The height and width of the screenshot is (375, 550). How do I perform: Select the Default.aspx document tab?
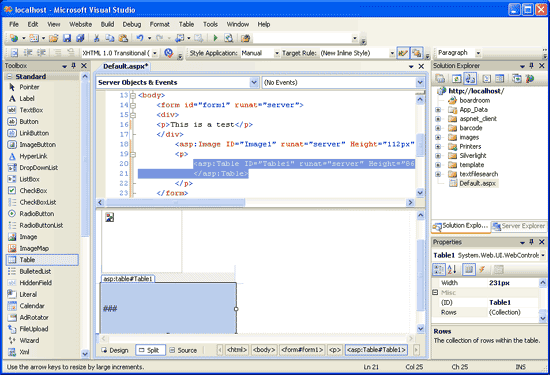[126, 66]
